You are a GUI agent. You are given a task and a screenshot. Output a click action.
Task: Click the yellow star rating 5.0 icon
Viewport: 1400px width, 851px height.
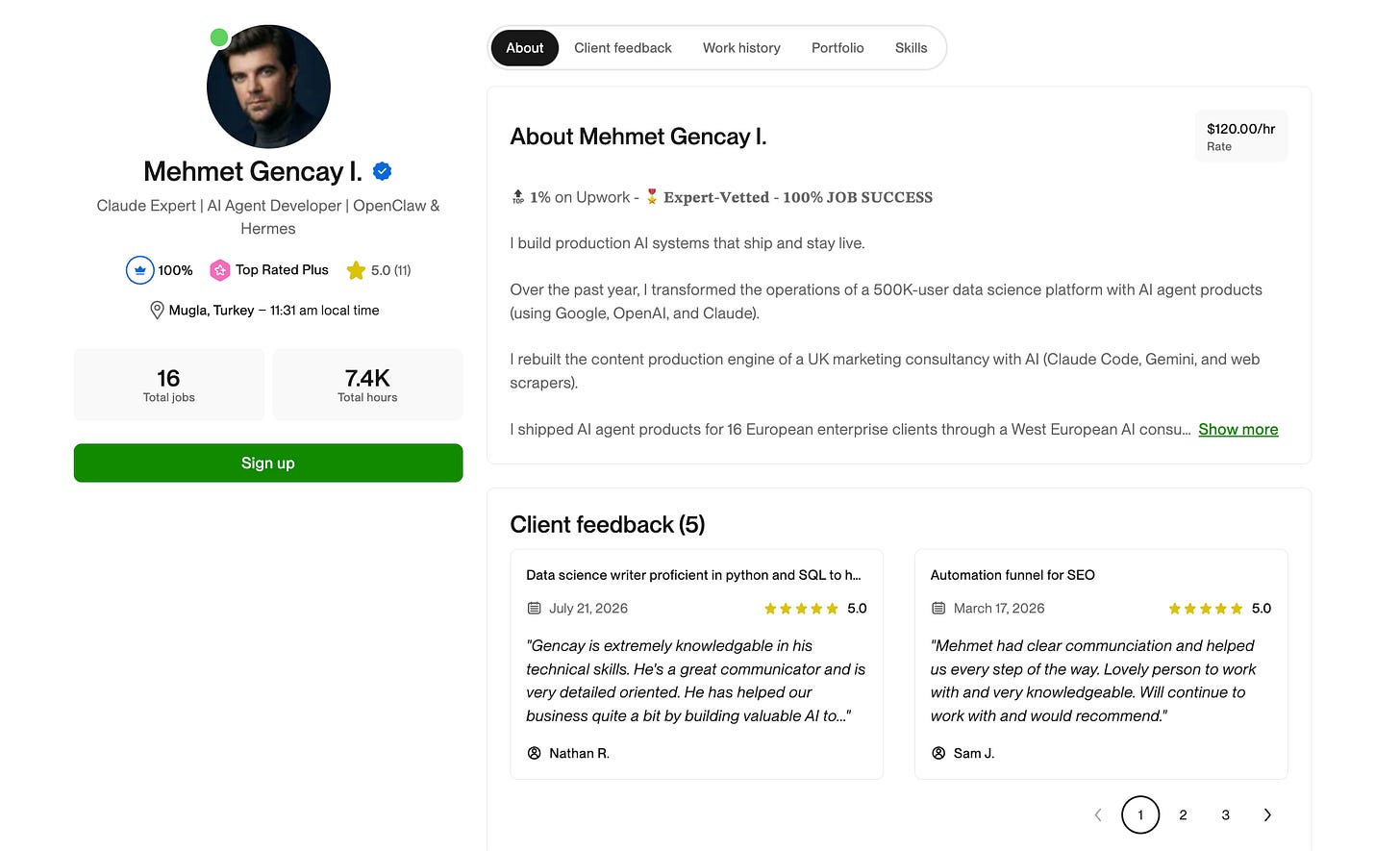pyautogui.click(x=356, y=270)
